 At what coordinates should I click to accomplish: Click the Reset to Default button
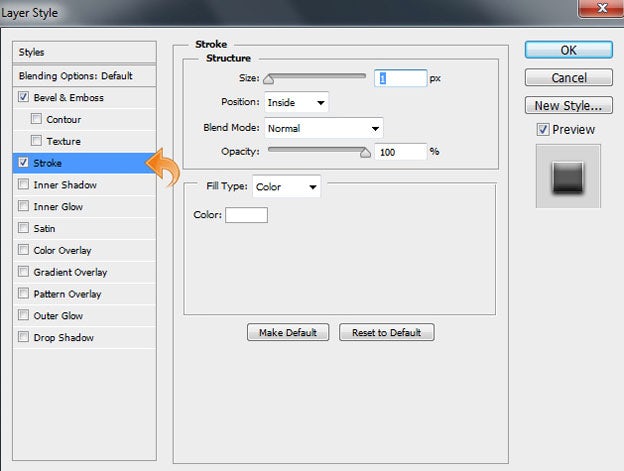[x=386, y=332]
